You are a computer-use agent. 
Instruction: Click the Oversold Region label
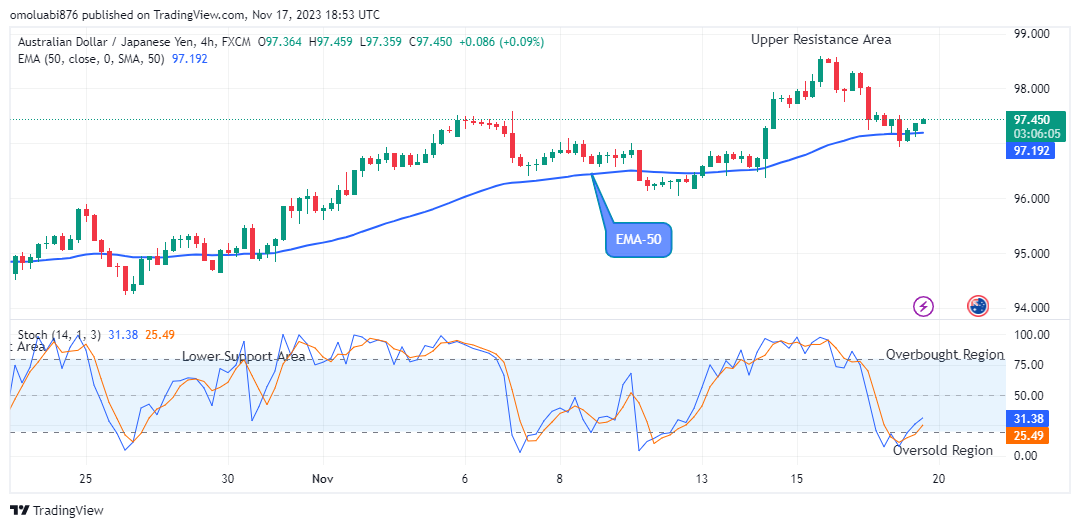click(x=943, y=450)
